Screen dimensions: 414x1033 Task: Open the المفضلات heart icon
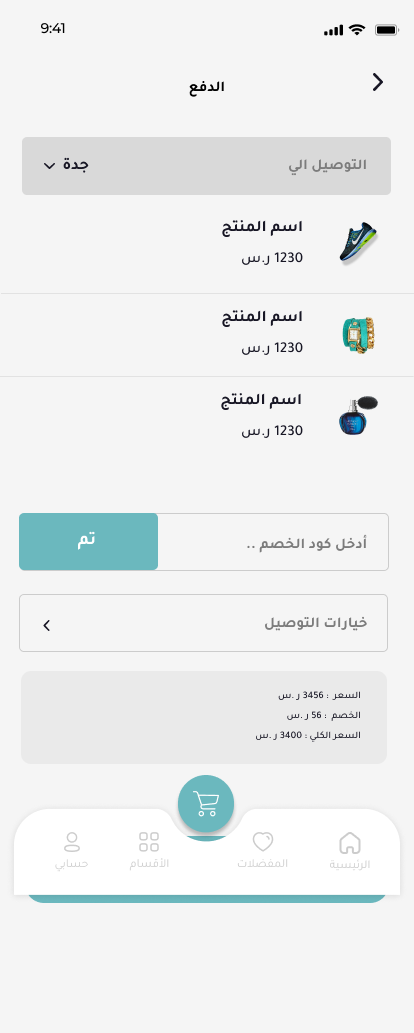coord(263,842)
